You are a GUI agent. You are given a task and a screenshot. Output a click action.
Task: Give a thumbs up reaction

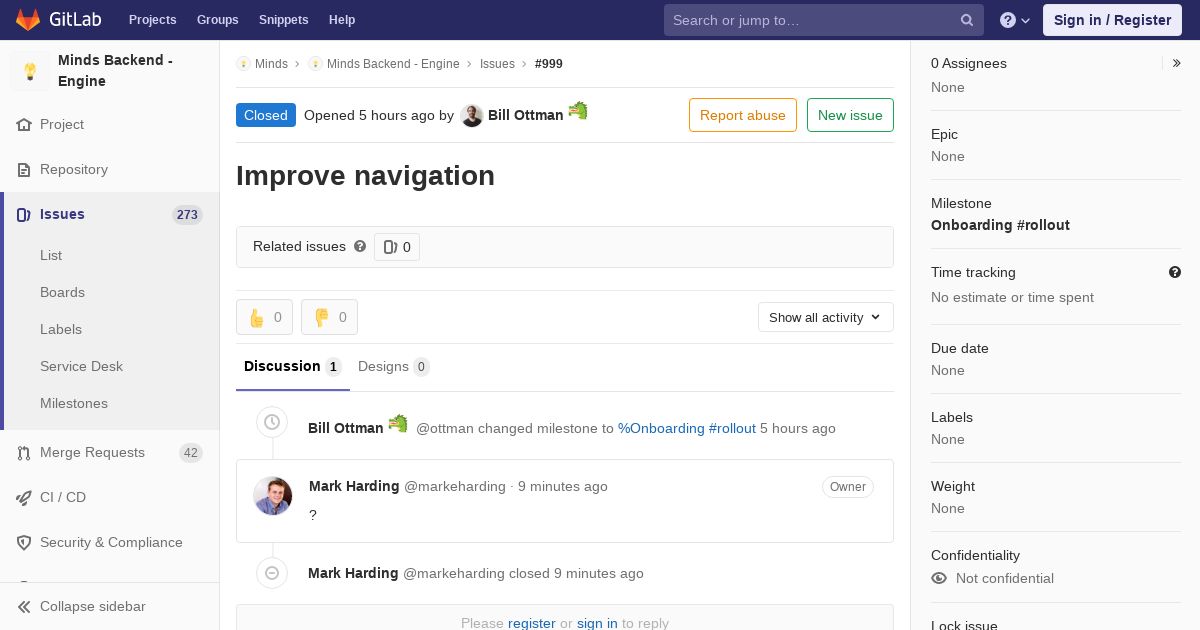point(264,317)
